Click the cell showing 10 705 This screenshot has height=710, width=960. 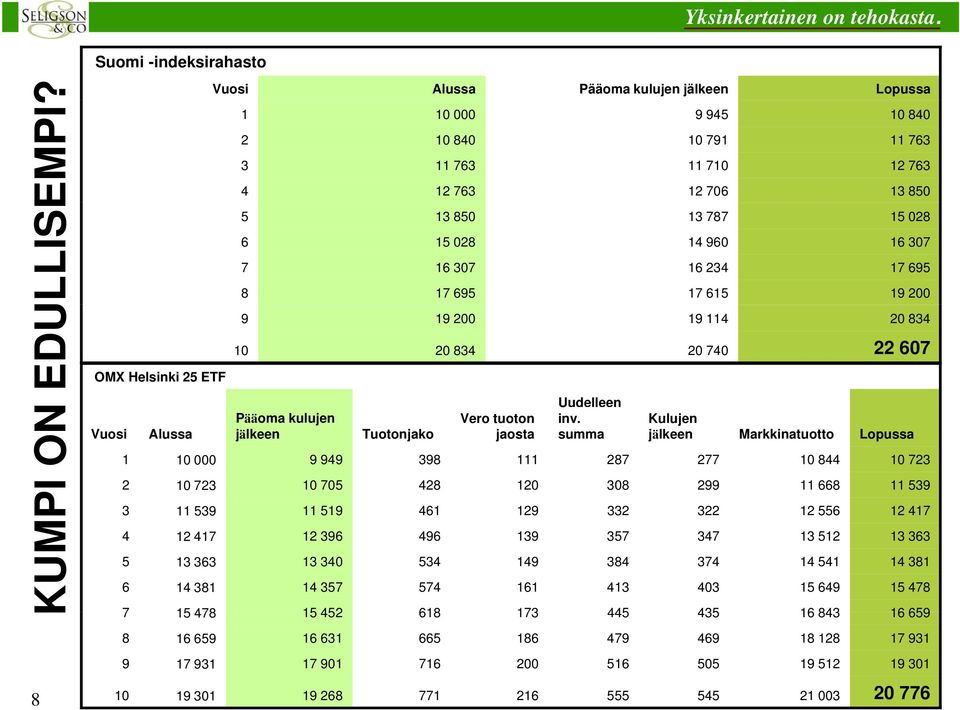point(323,485)
